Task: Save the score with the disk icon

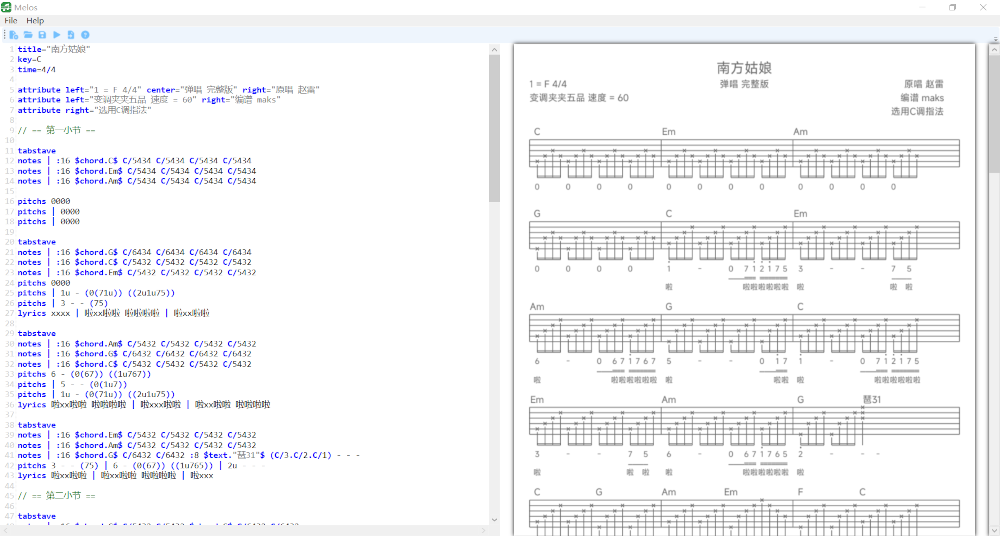Action: coord(42,34)
